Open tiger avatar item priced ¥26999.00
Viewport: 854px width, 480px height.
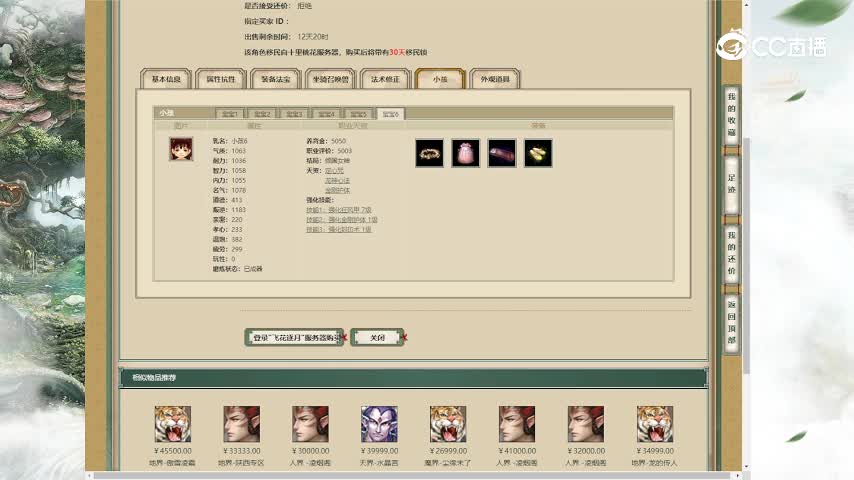pos(448,424)
